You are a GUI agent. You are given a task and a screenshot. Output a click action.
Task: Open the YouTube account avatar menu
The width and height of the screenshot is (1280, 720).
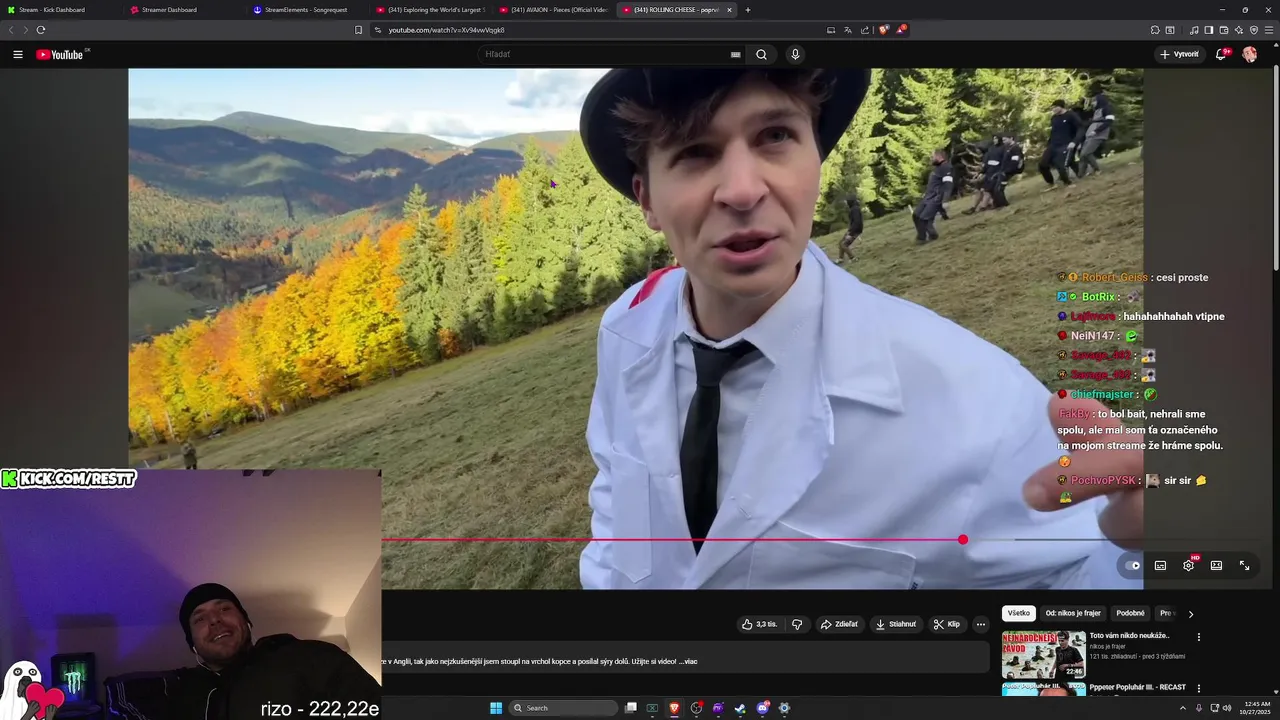[x=1249, y=54]
